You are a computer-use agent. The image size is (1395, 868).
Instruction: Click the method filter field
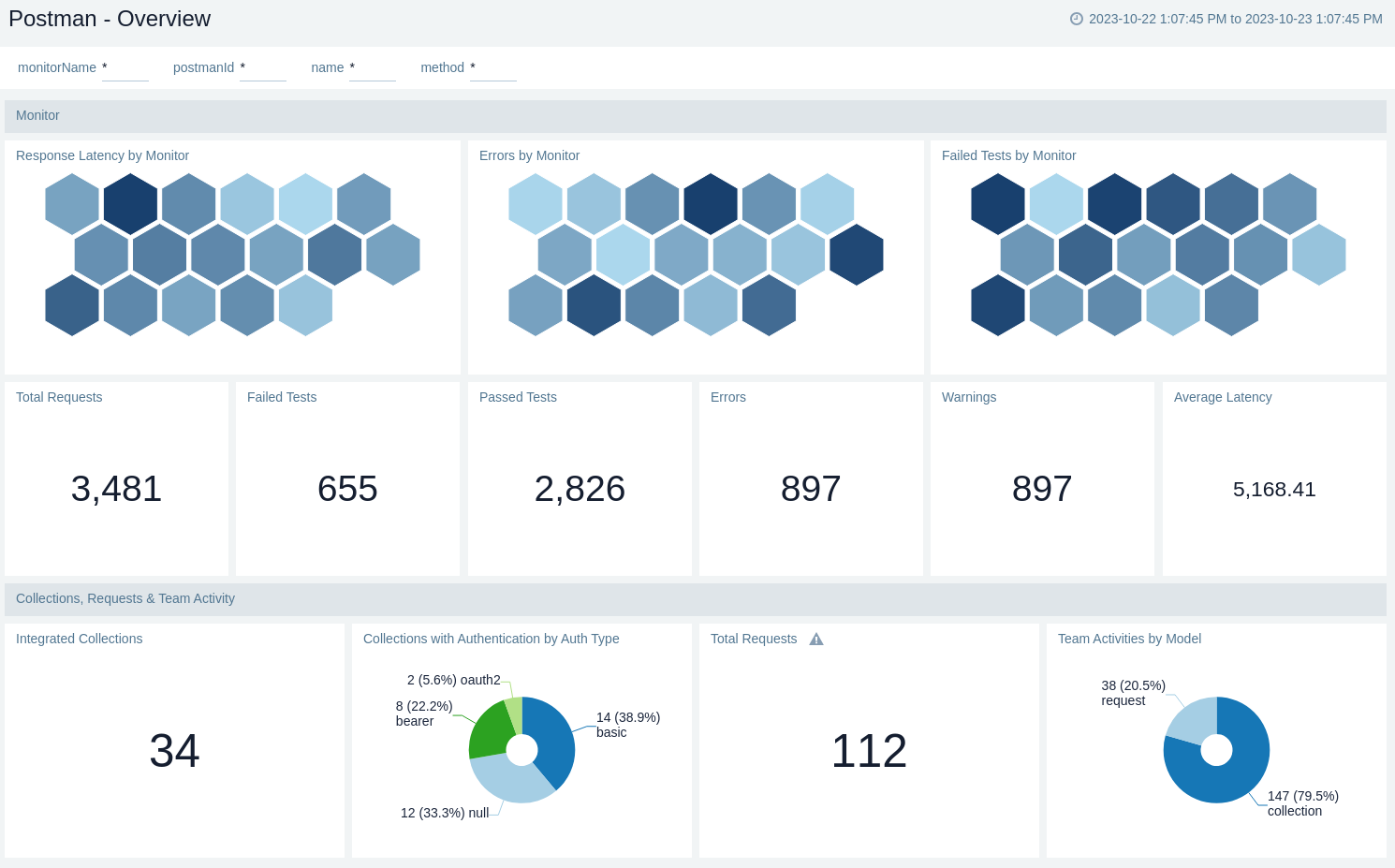tap(492, 68)
